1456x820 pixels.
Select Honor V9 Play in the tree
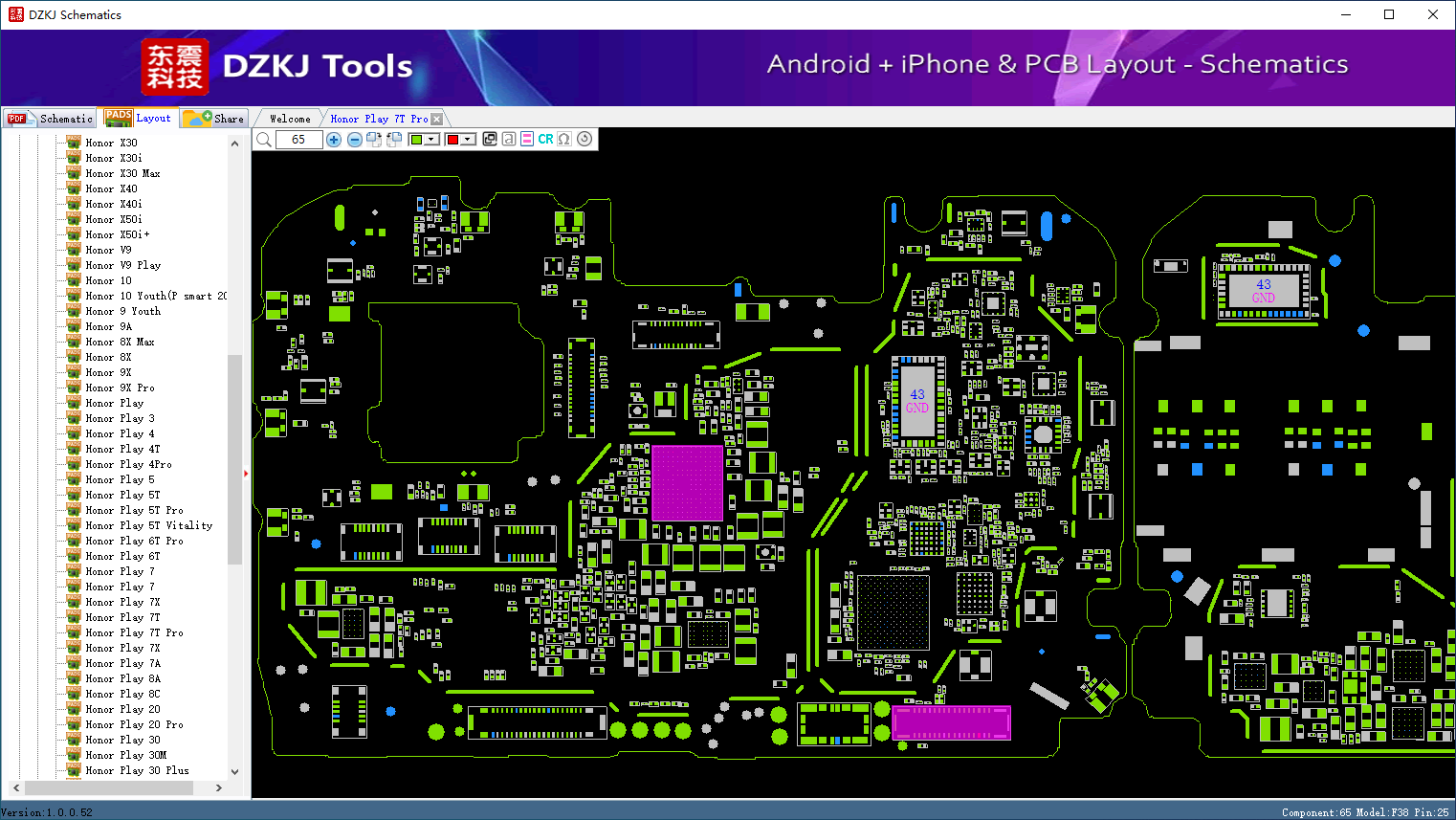[x=122, y=265]
